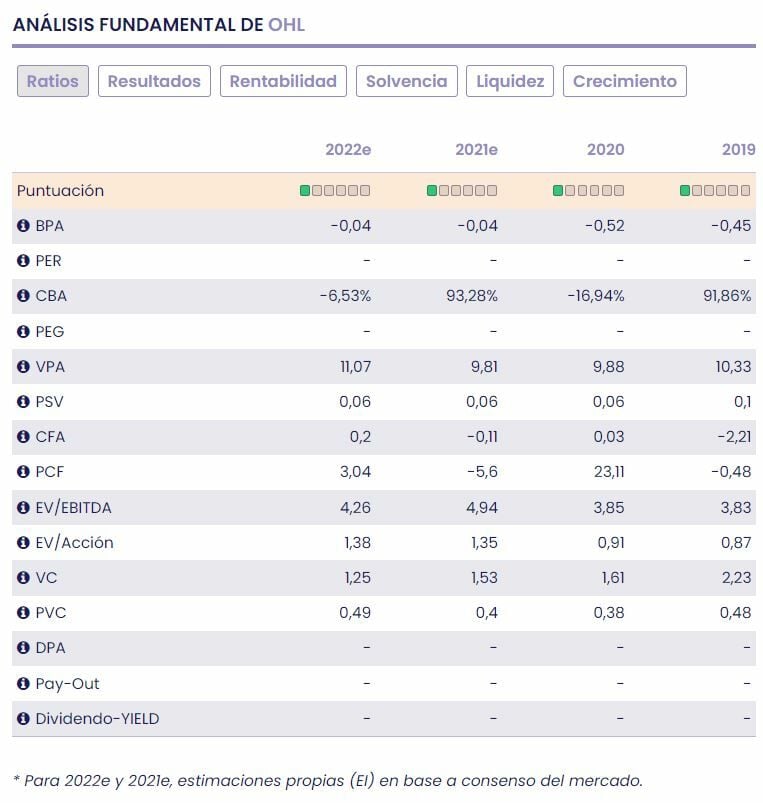The height and width of the screenshot is (803, 763).
Task: Open the CBA info icon
Action: point(23,296)
